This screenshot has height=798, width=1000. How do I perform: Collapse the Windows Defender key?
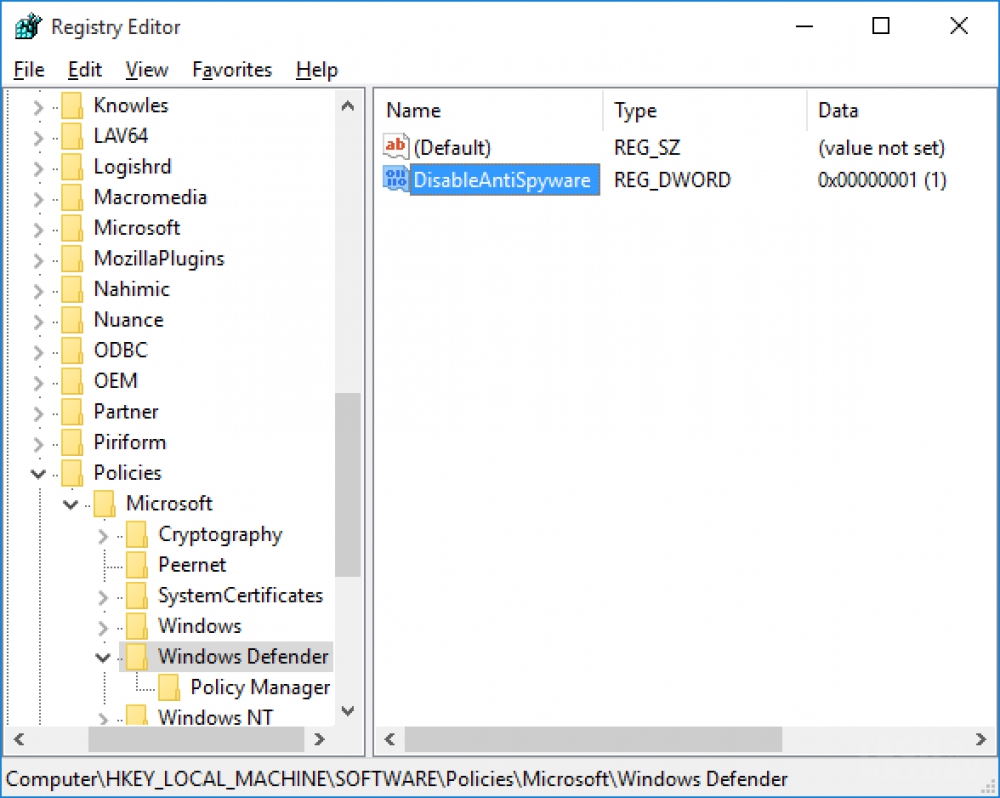103,657
